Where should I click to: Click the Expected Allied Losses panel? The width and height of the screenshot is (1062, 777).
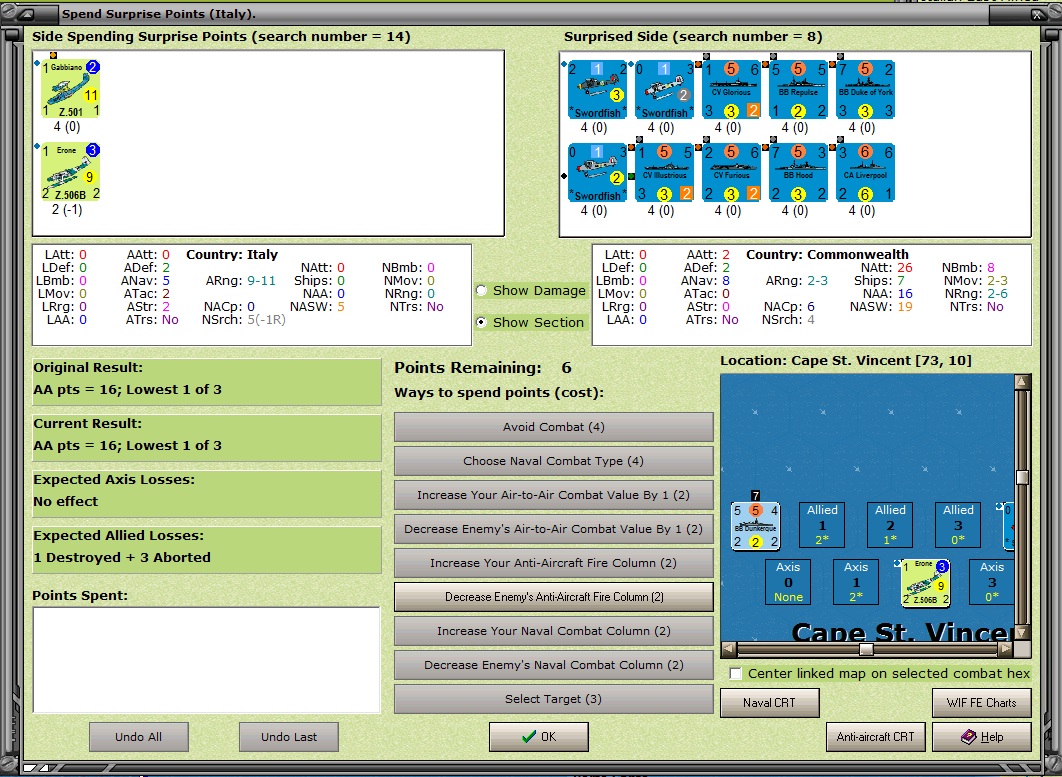tap(207, 550)
